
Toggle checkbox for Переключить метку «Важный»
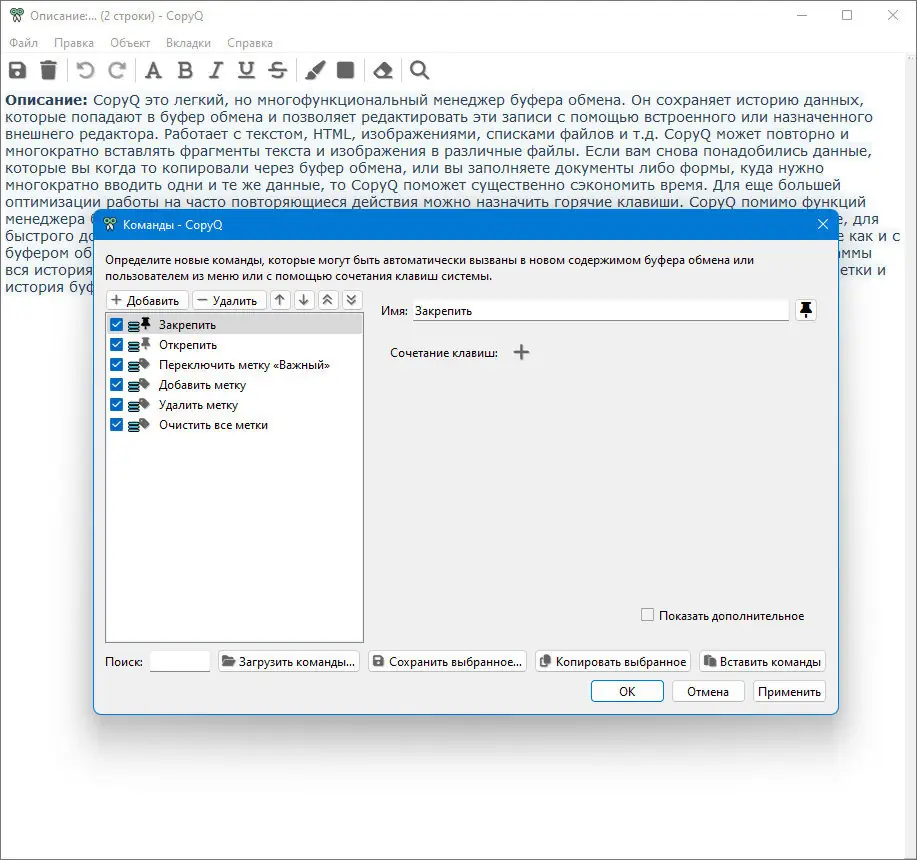(116, 365)
